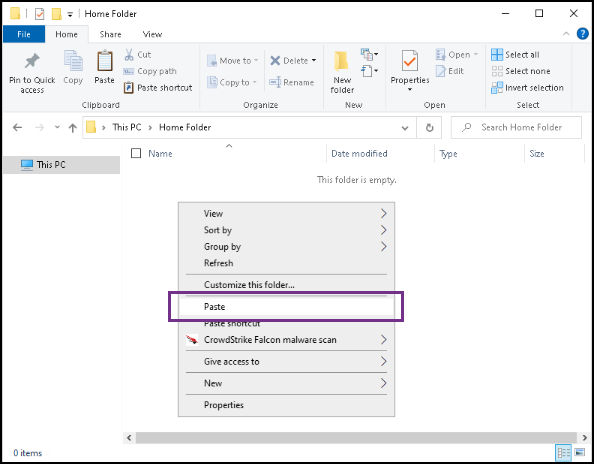Switch to the View ribbon tab

point(152,34)
